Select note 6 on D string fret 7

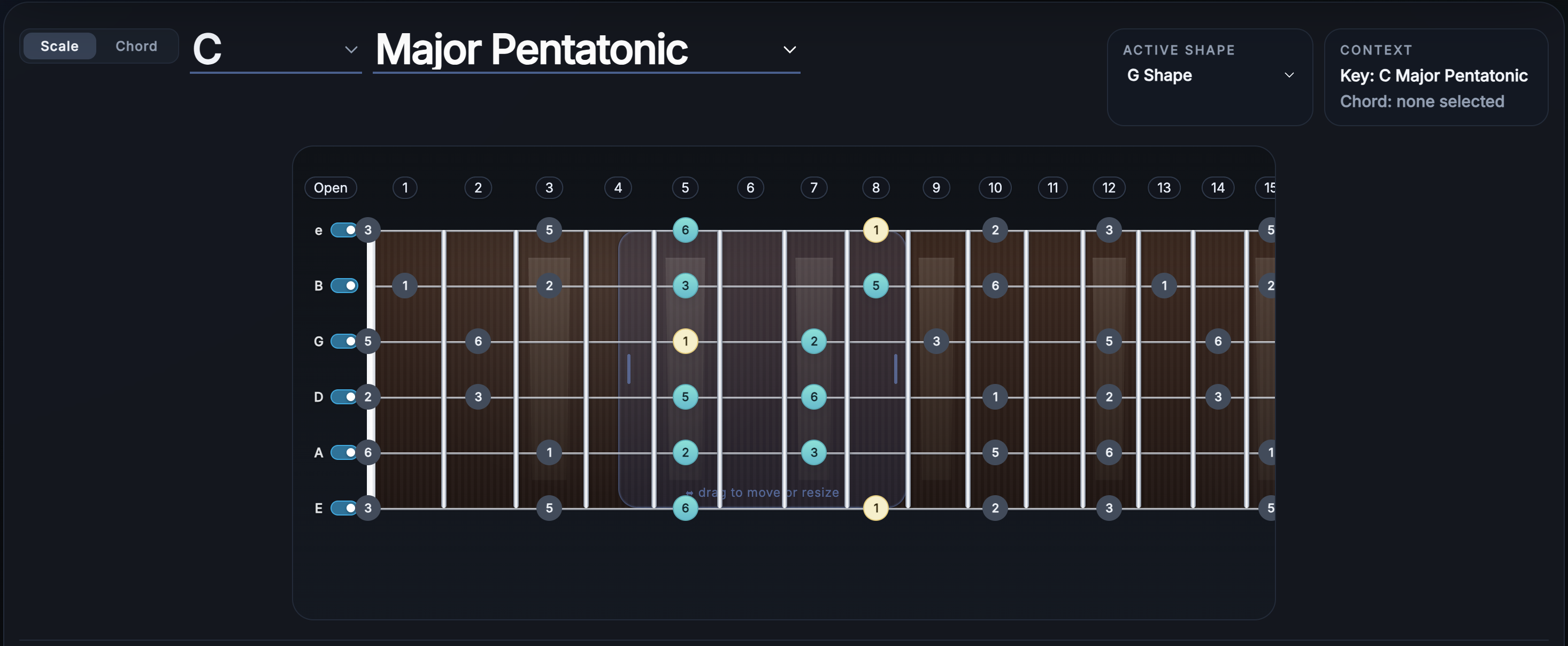click(814, 397)
